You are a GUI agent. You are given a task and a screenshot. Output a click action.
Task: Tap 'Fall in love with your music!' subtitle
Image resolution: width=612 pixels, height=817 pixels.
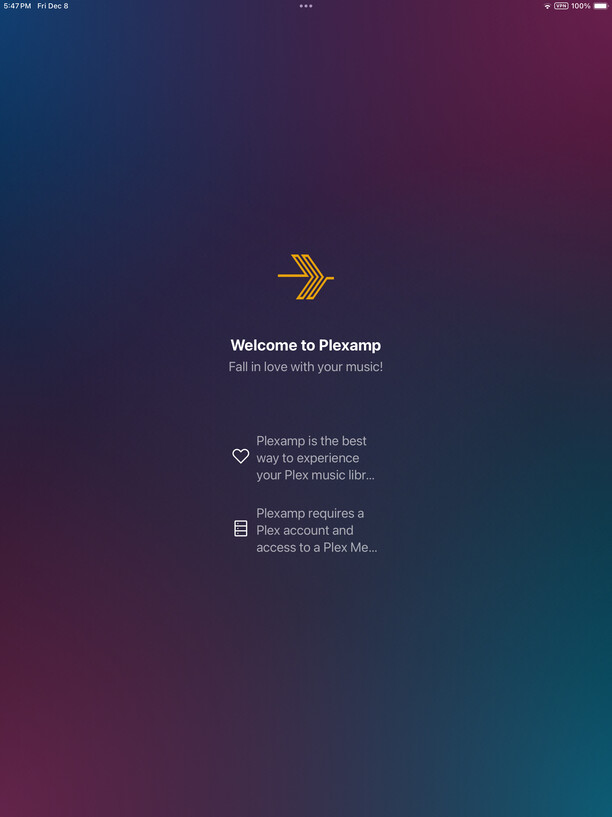coord(306,367)
